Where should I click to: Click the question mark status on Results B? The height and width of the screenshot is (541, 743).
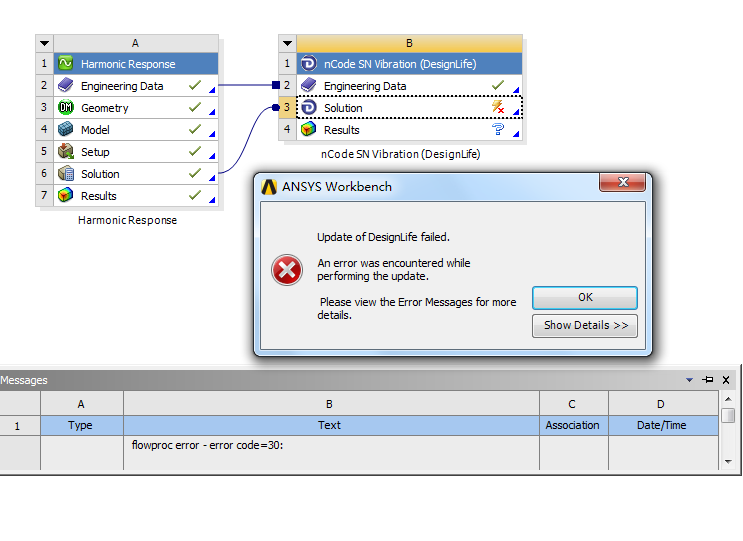click(498, 129)
